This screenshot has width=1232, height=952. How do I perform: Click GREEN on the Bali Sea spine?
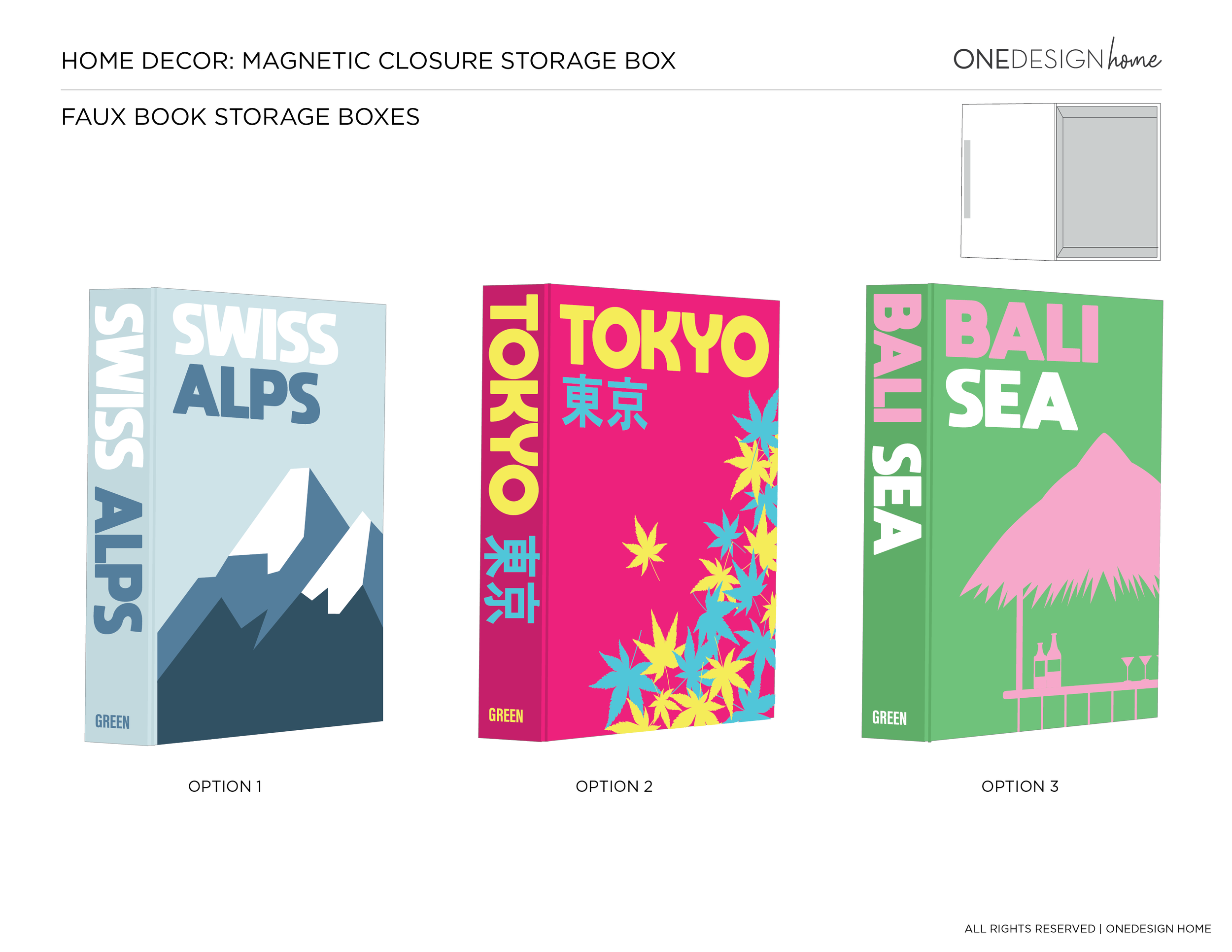point(890,718)
